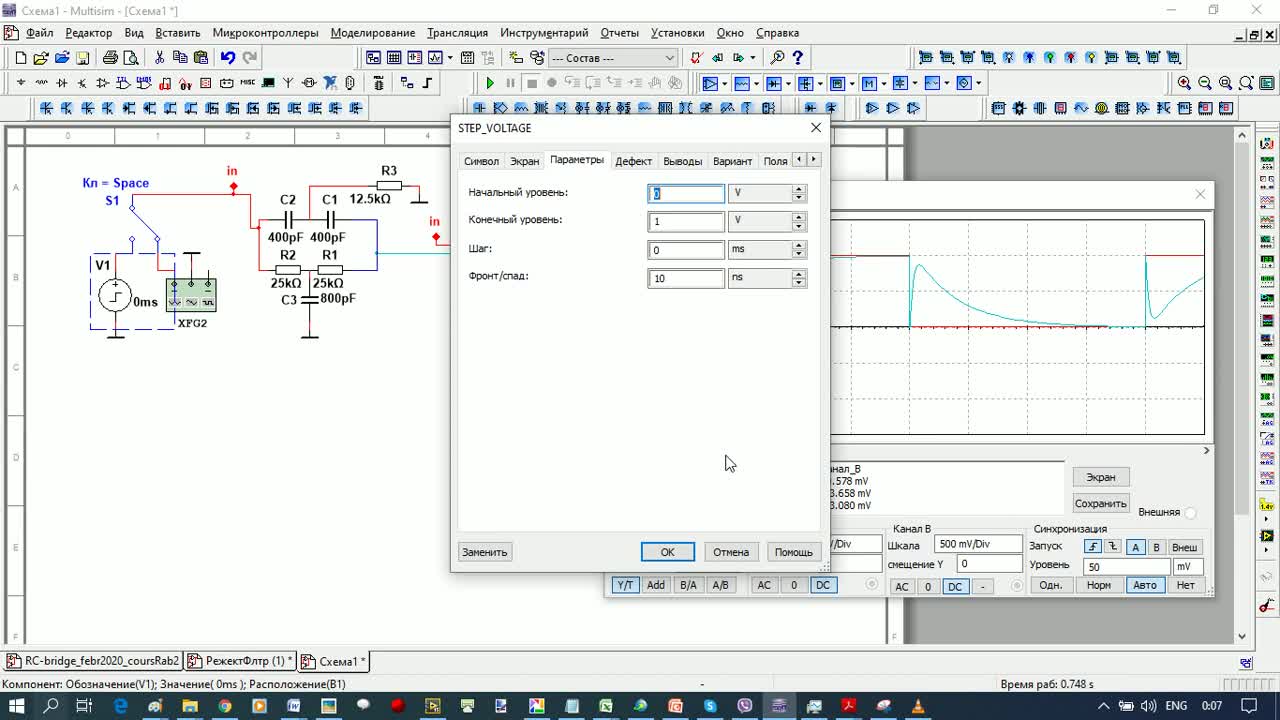Select trigger source A button
This screenshot has height=720, width=1280.
[x=1135, y=547]
